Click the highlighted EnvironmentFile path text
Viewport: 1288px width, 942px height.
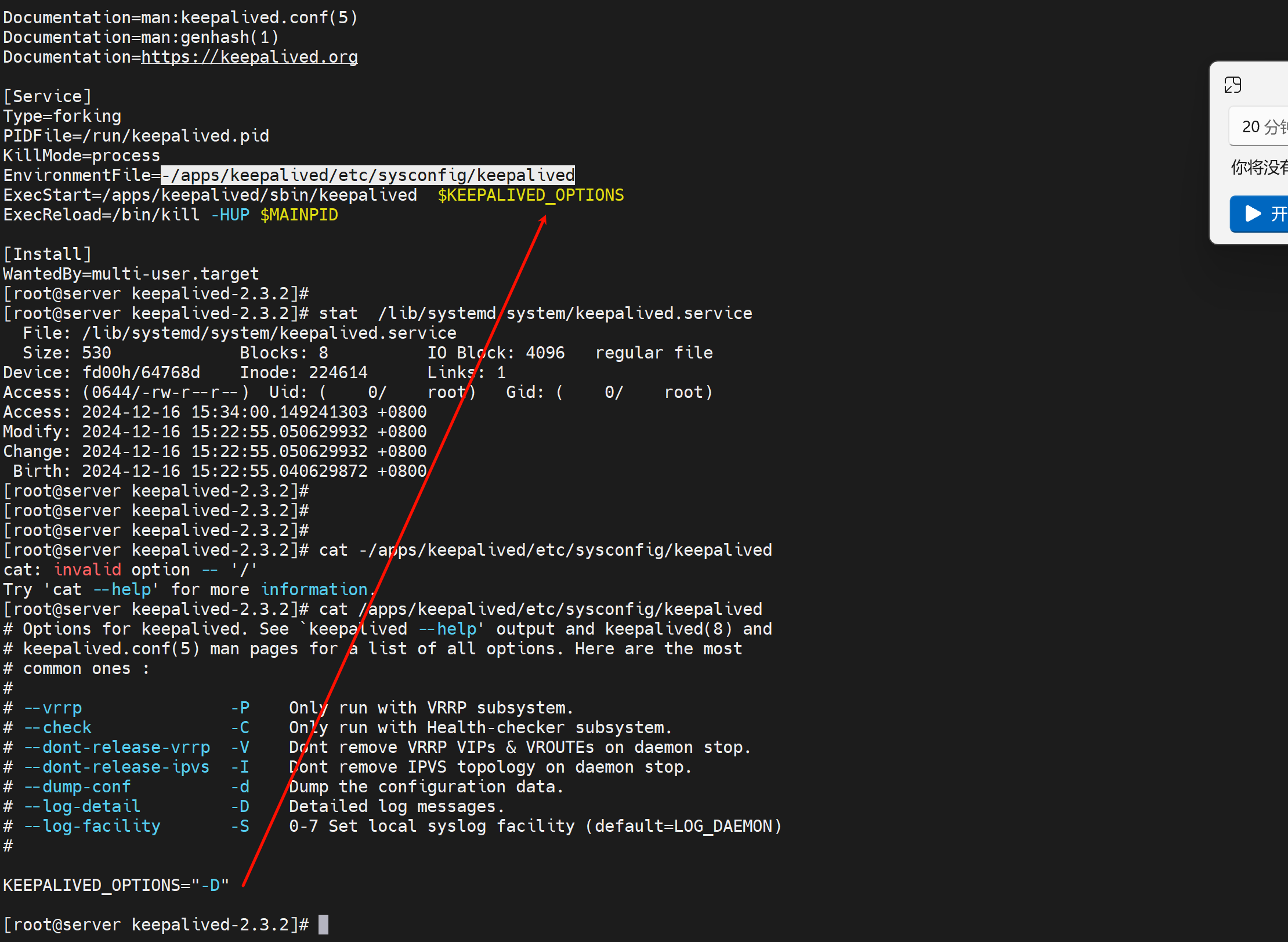pyautogui.click(x=367, y=175)
